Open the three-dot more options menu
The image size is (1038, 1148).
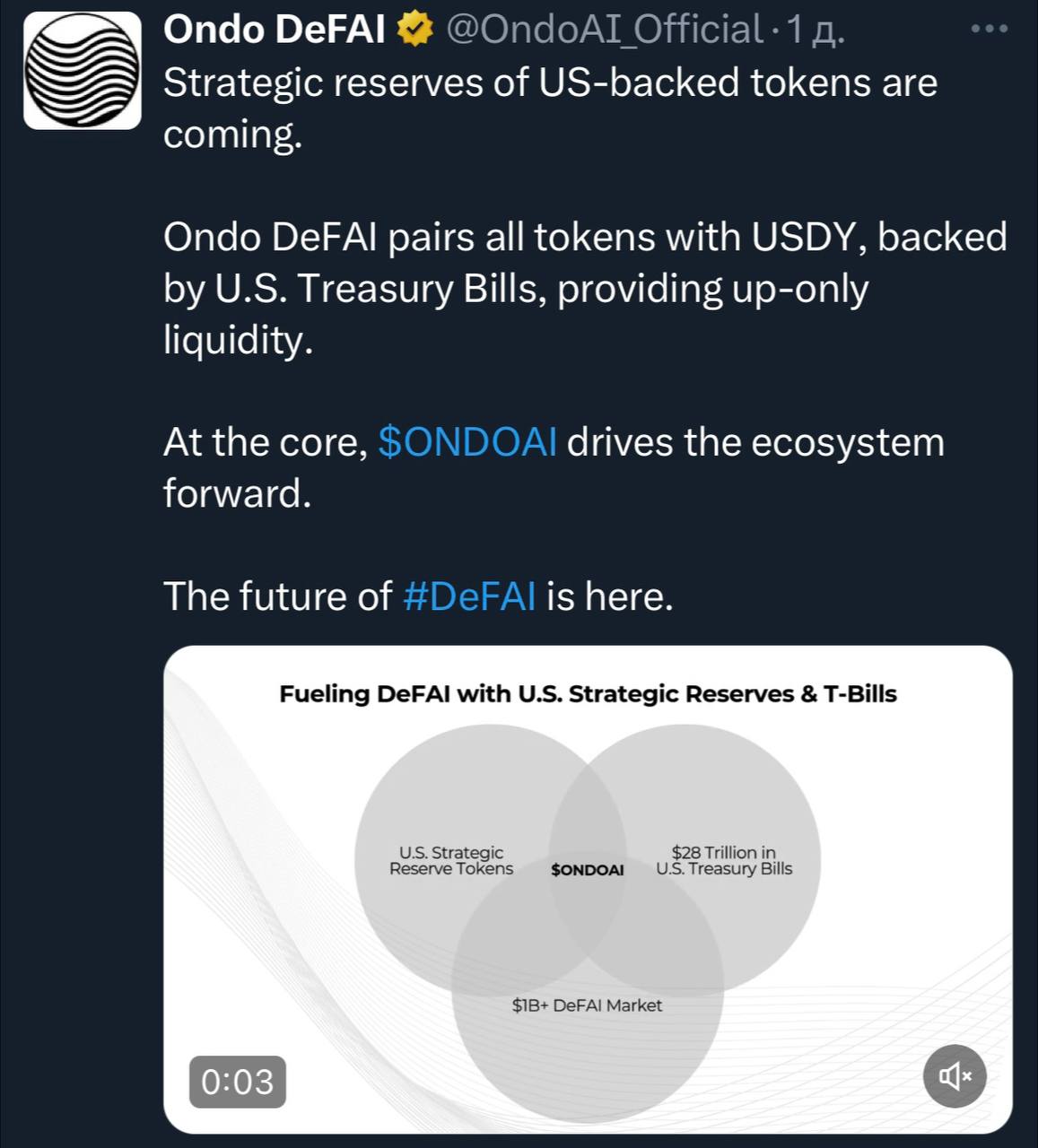(x=990, y=30)
